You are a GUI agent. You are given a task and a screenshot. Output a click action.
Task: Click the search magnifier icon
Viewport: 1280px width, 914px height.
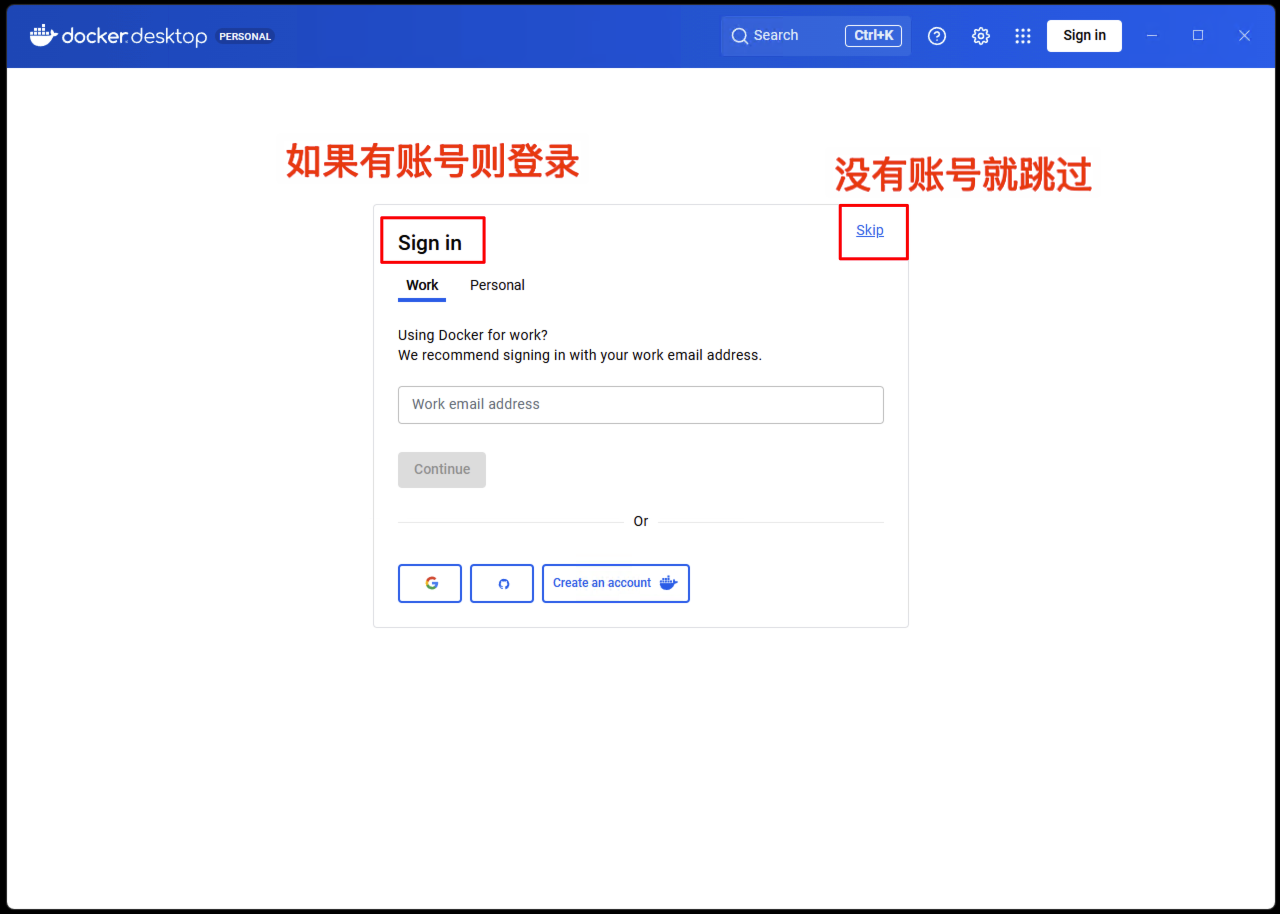pos(740,36)
